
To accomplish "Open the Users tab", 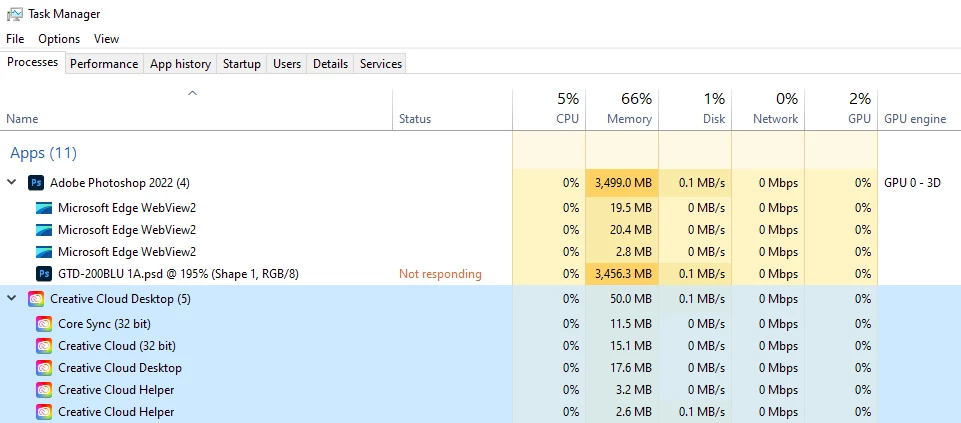I will pyautogui.click(x=287, y=64).
